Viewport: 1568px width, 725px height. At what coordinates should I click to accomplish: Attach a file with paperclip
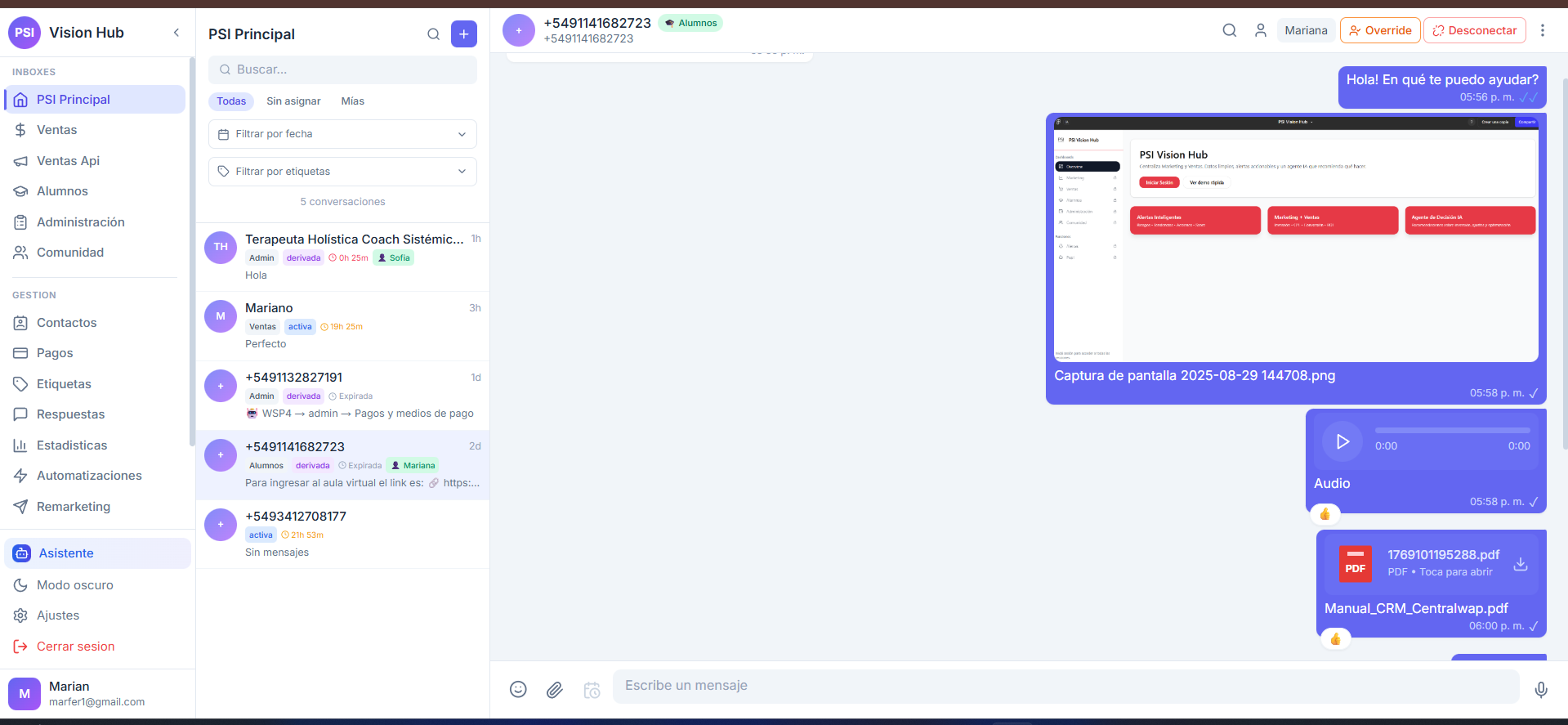coord(555,690)
